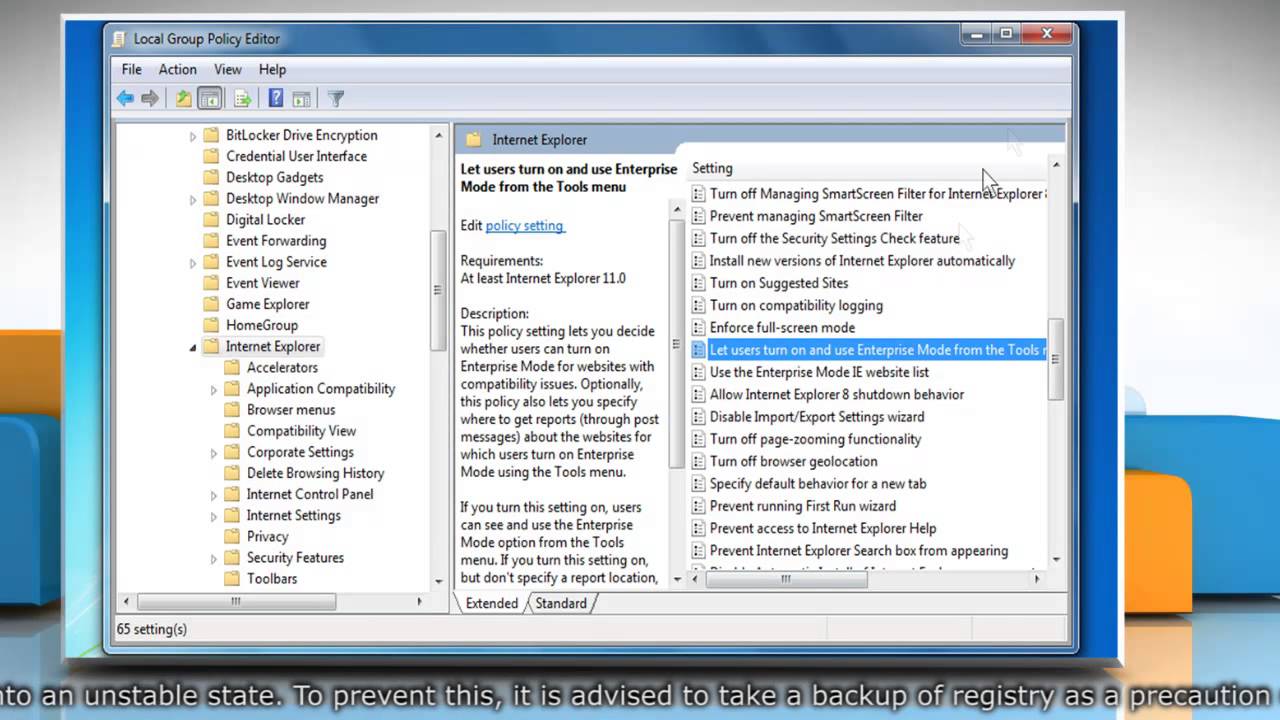This screenshot has width=1280, height=720.
Task: Click the Up one level folder icon
Action: (x=184, y=98)
